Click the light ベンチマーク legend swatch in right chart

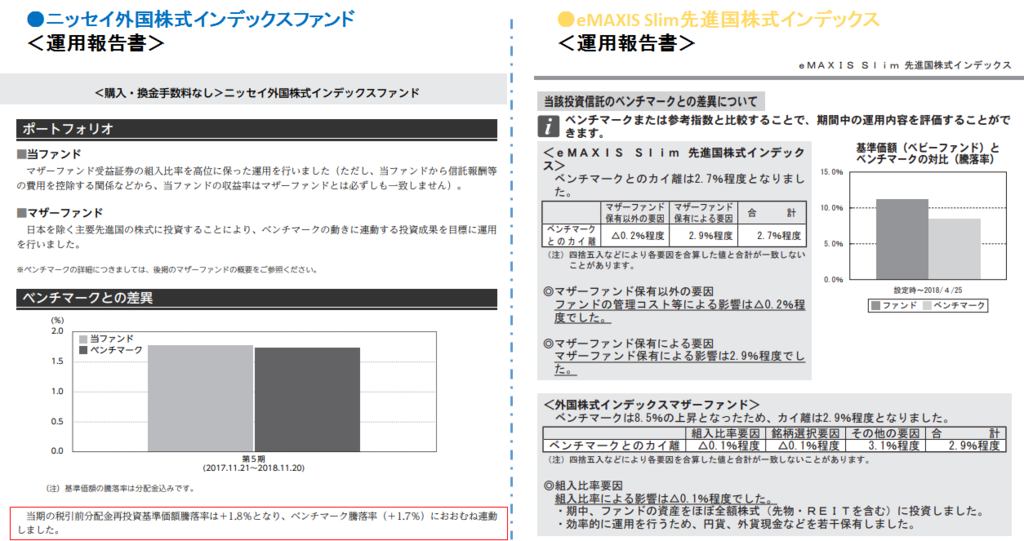pyautogui.click(x=927, y=306)
